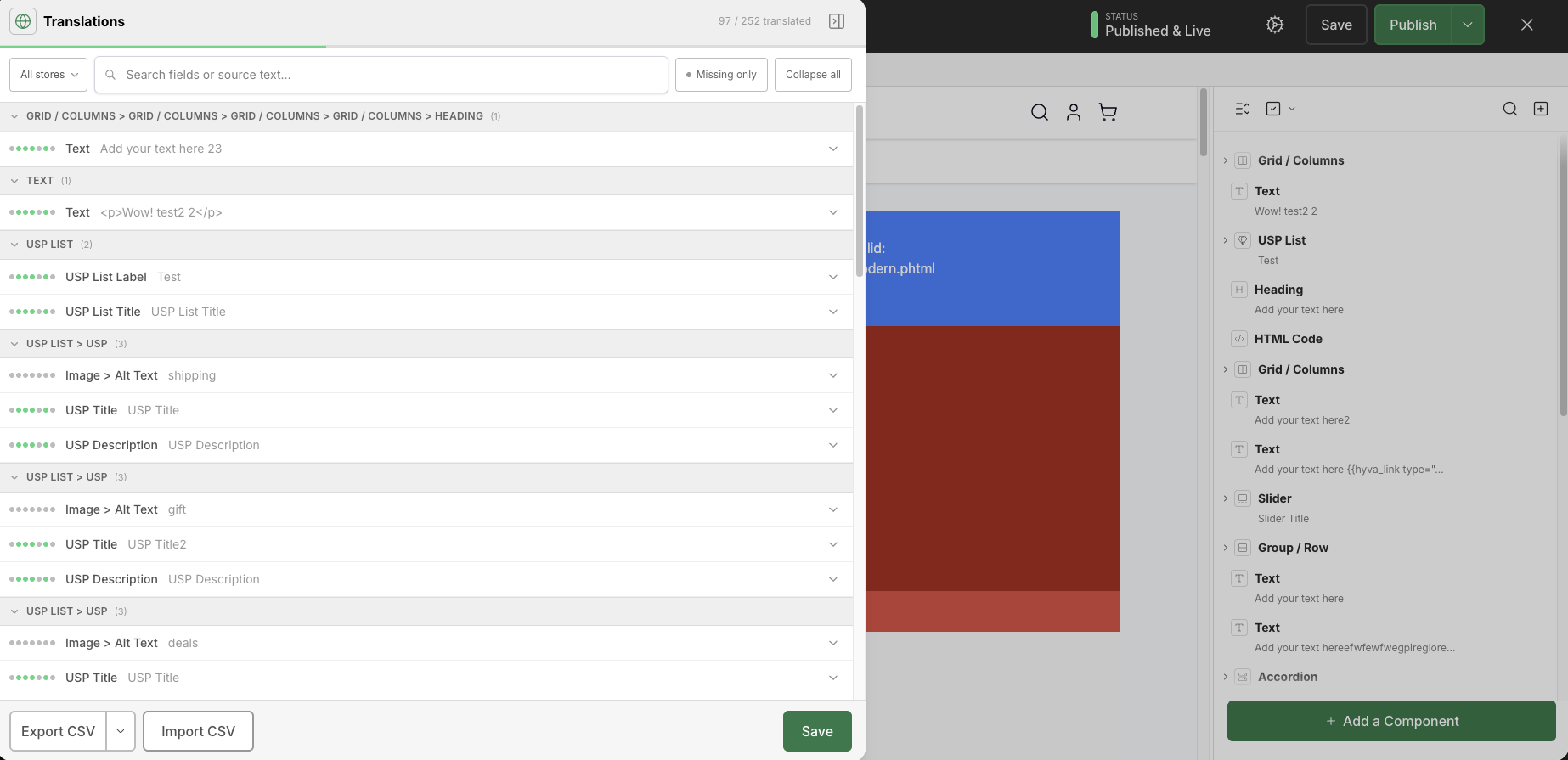Open the settings gear icon
The image size is (1568, 760).
1275,25
